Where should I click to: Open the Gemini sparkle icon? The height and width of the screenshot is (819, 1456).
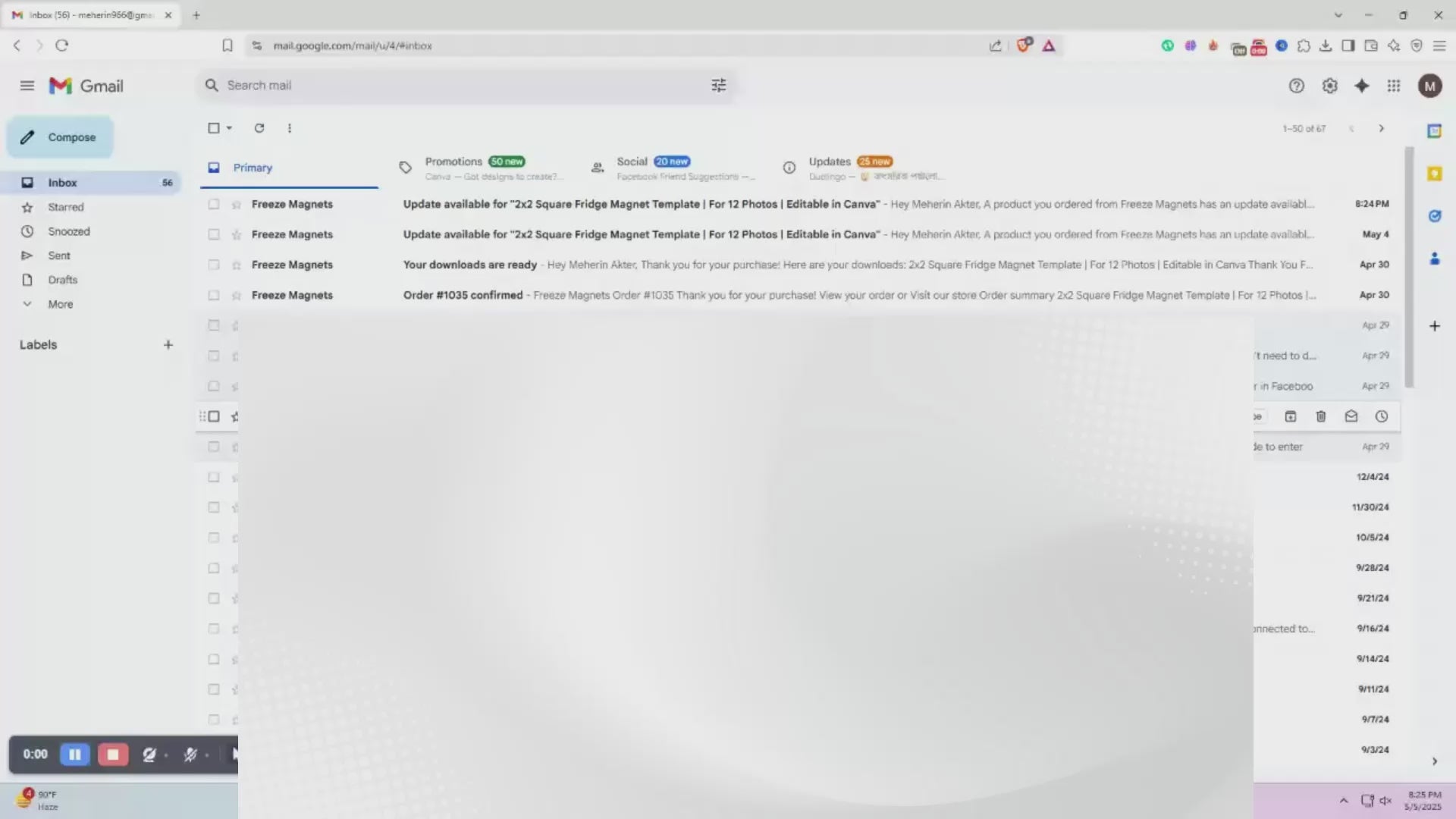tap(1362, 86)
